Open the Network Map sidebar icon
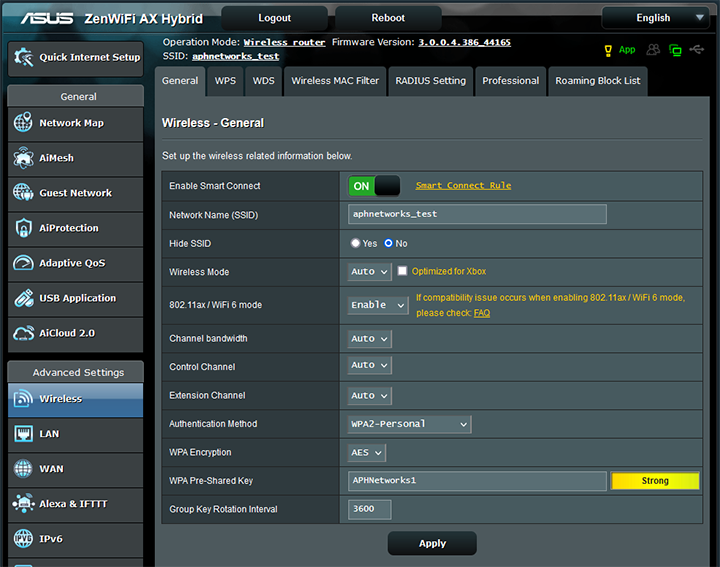The width and height of the screenshot is (720, 567). pyautogui.click(x=23, y=123)
